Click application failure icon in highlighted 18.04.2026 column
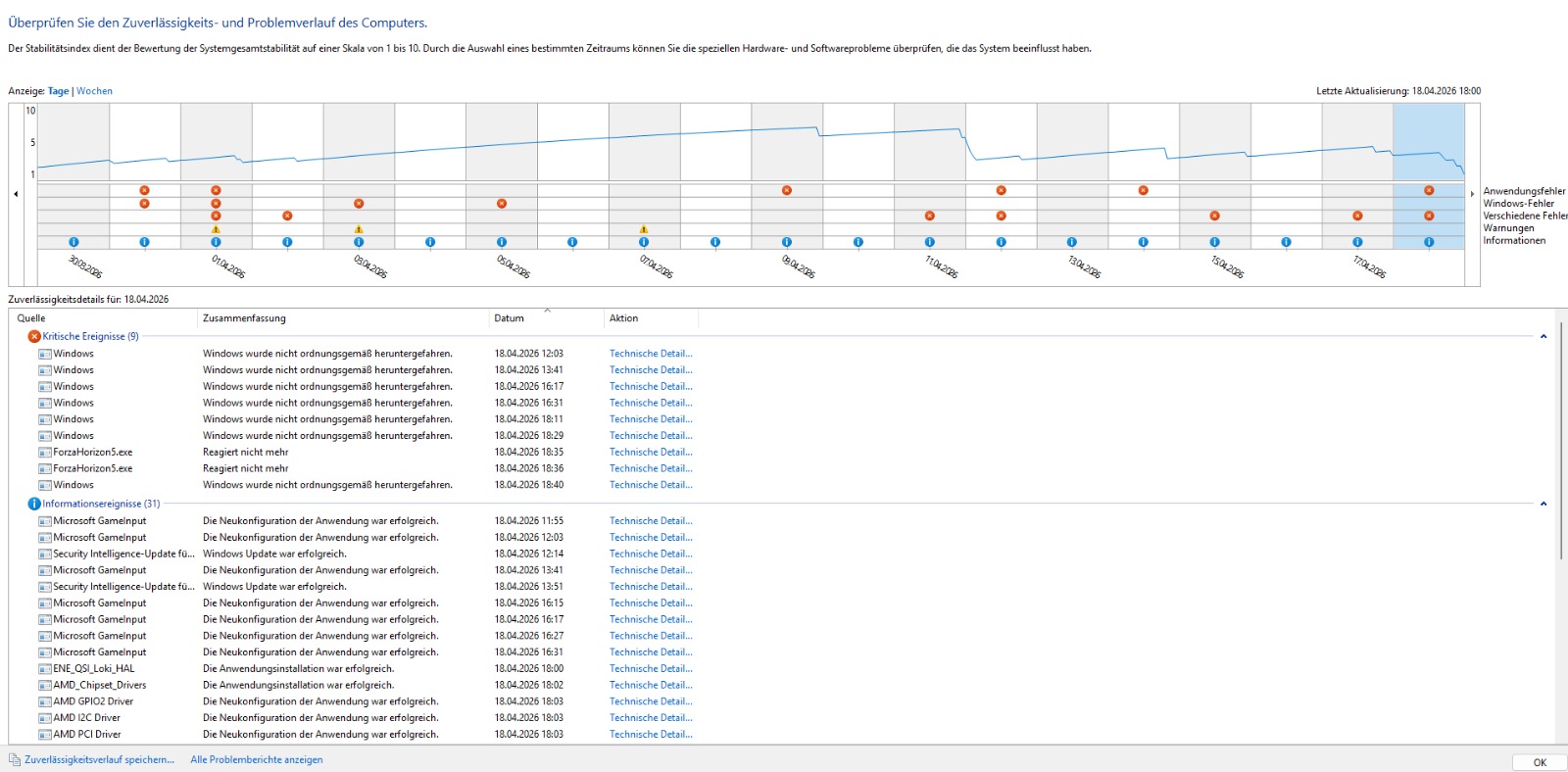The width and height of the screenshot is (1568, 772). click(1429, 190)
